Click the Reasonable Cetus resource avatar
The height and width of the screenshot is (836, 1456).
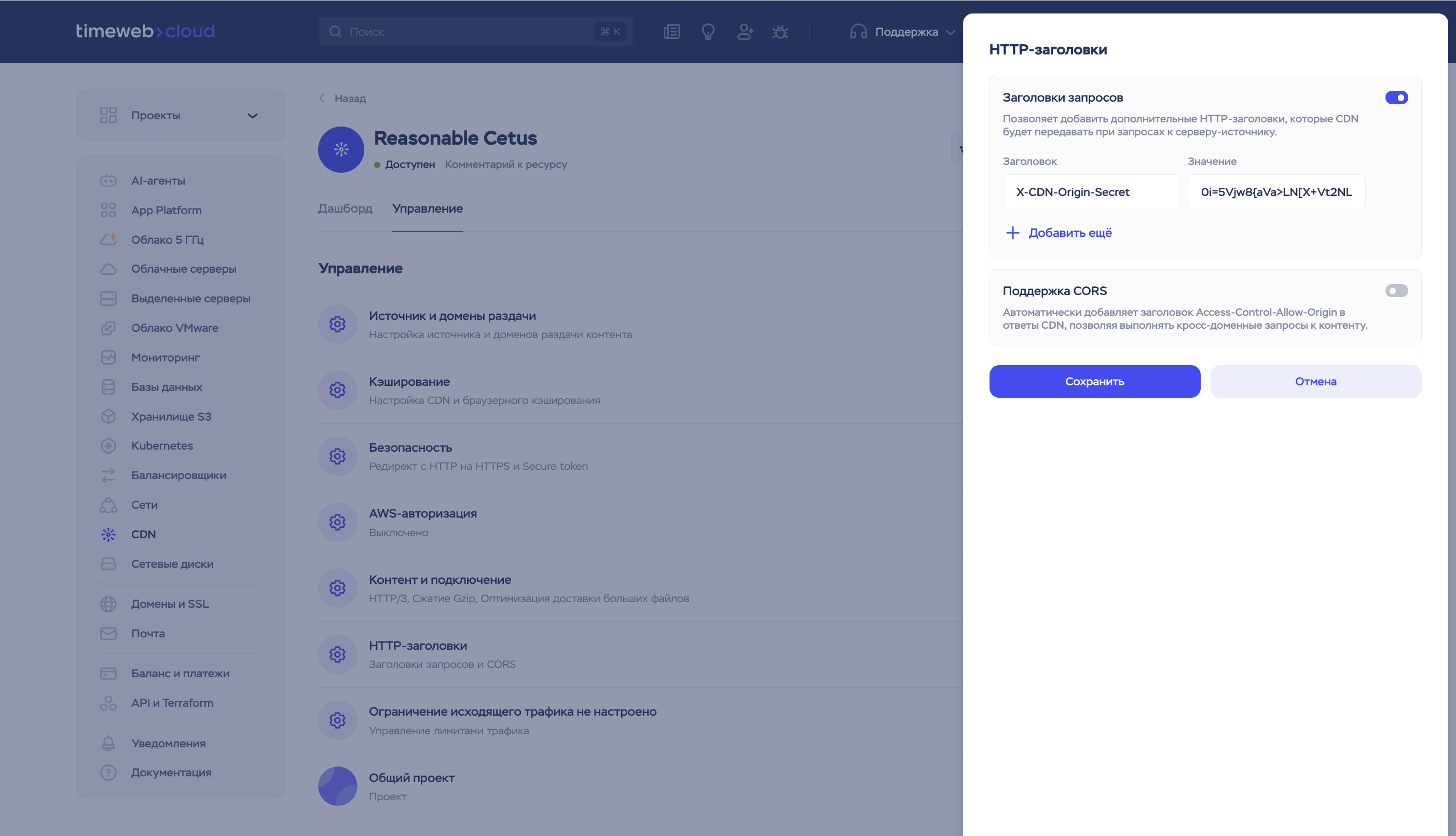pyautogui.click(x=340, y=149)
